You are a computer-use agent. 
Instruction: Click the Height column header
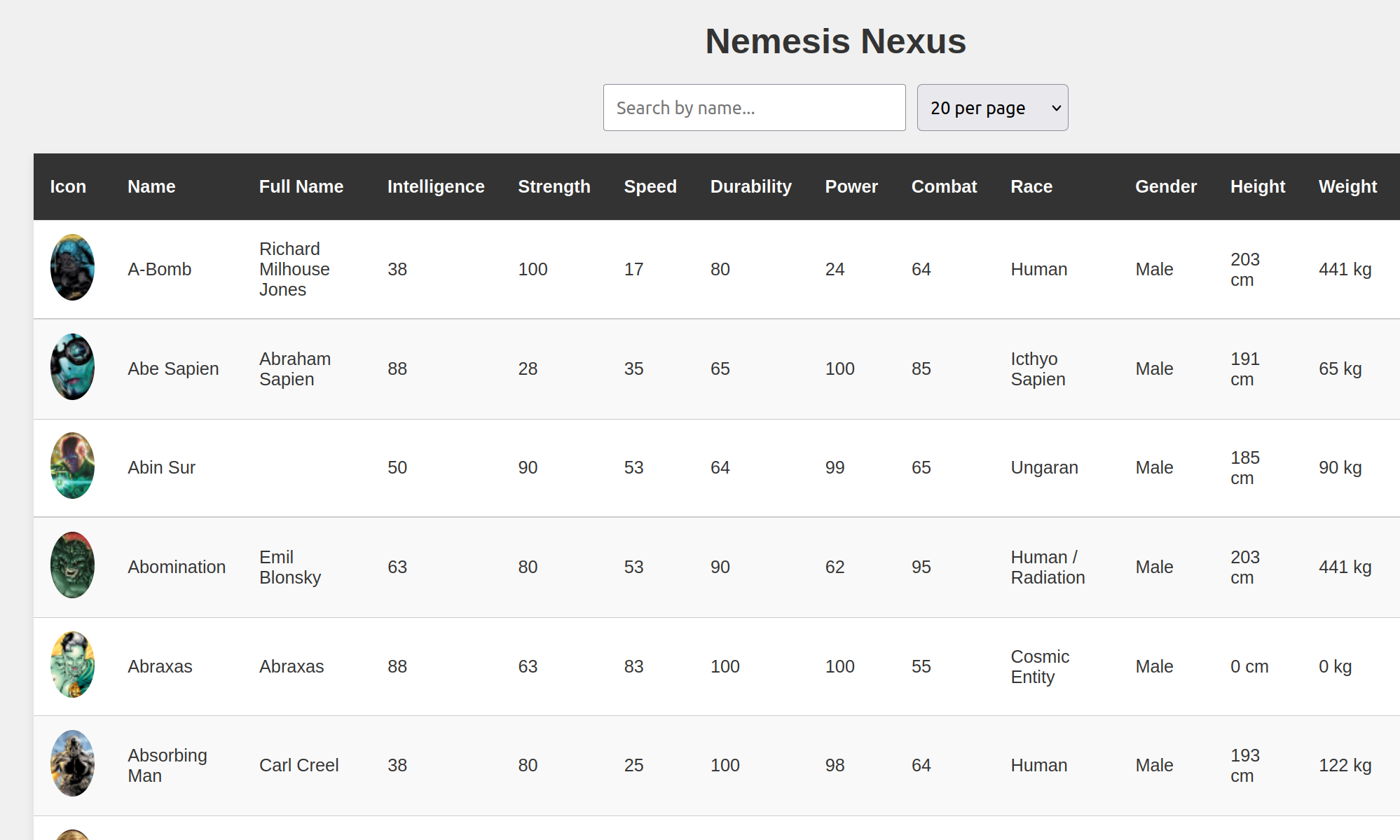tap(1257, 187)
